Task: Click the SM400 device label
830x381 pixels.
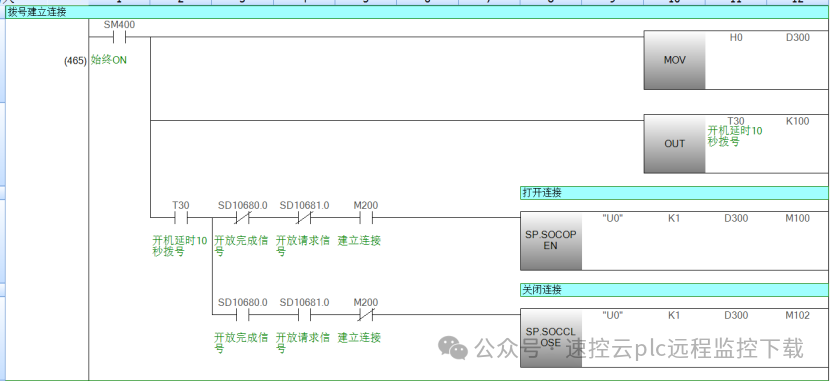Action: point(119,25)
